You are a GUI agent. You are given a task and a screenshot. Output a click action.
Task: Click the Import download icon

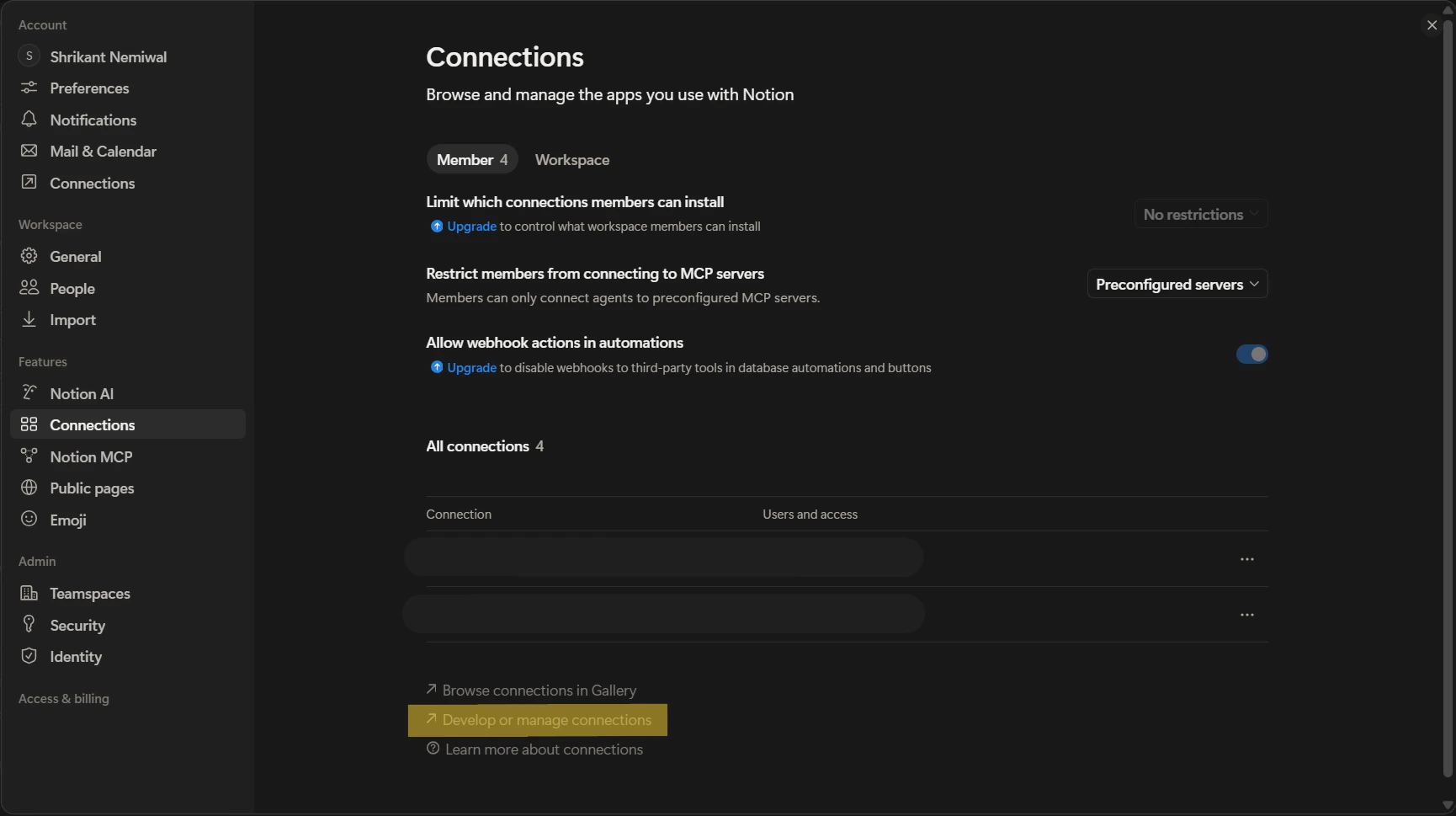point(29,319)
